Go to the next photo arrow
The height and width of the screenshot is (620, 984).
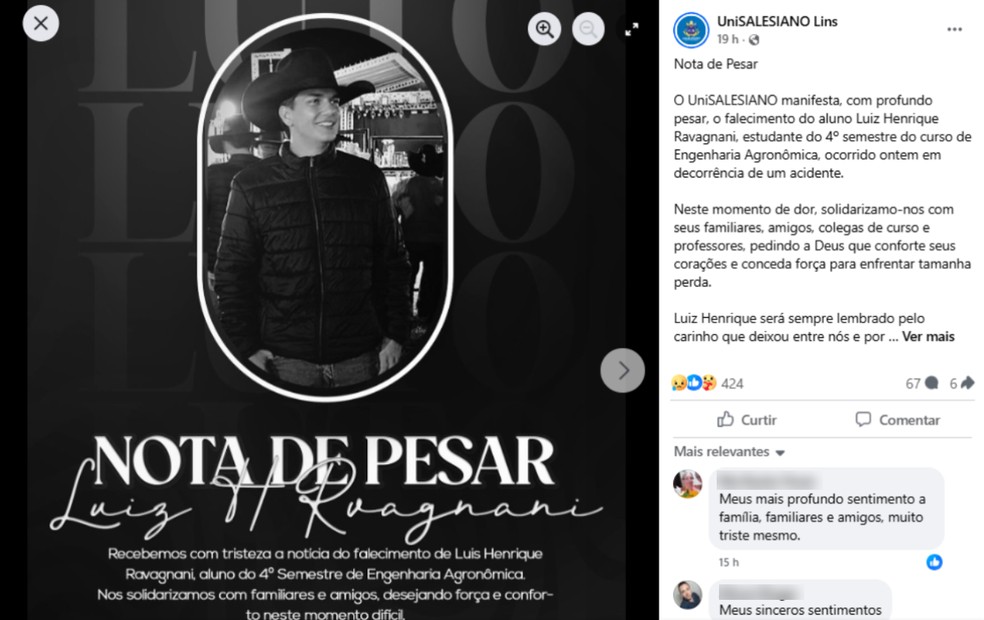point(623,370)
